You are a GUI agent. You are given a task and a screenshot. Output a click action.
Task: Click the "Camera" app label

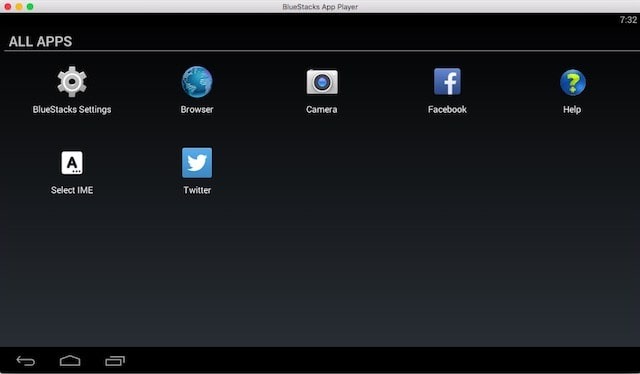[322, 109]
